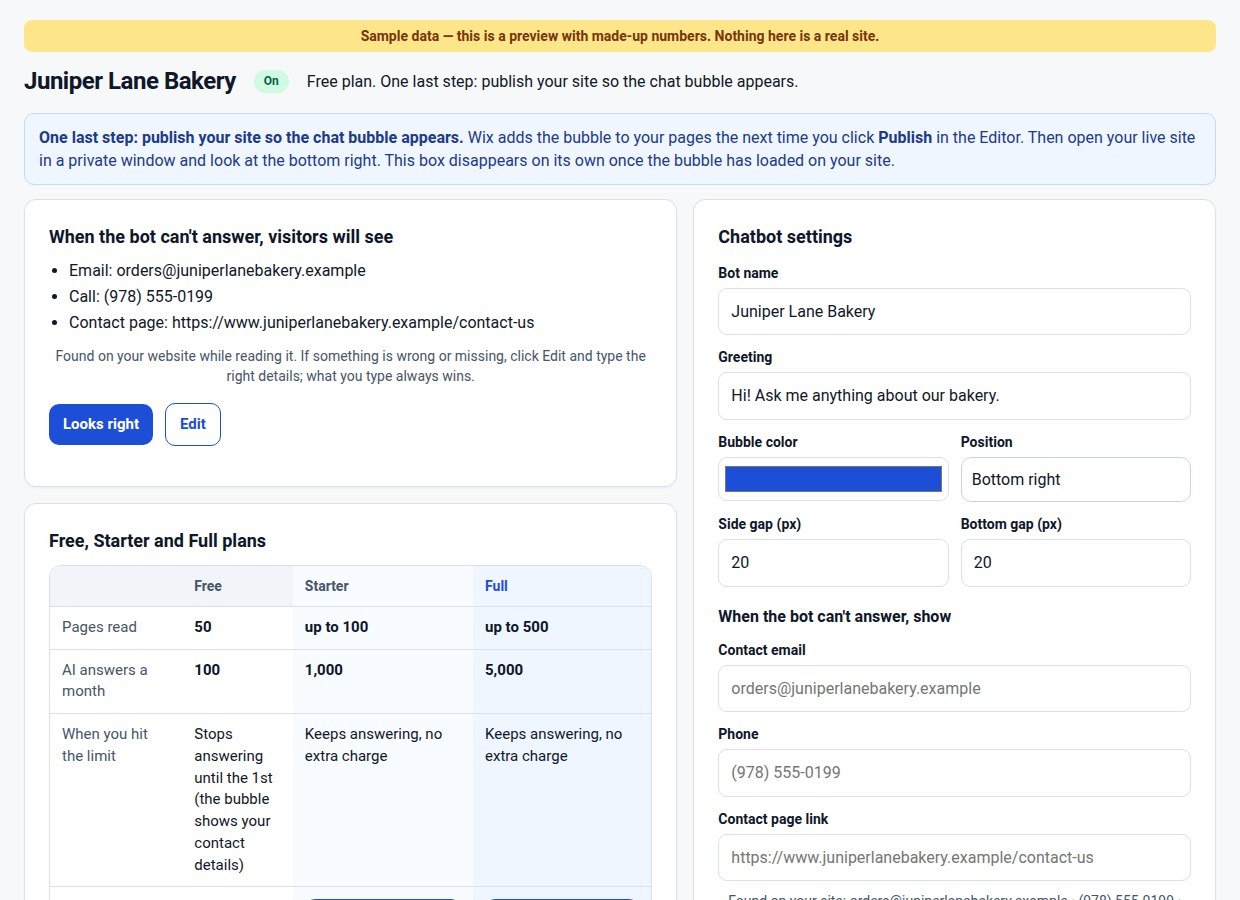This screenshot has height=900, width=1240.
Task: Click the Call: (978) 555-0199 item
Action: (141, 296)
